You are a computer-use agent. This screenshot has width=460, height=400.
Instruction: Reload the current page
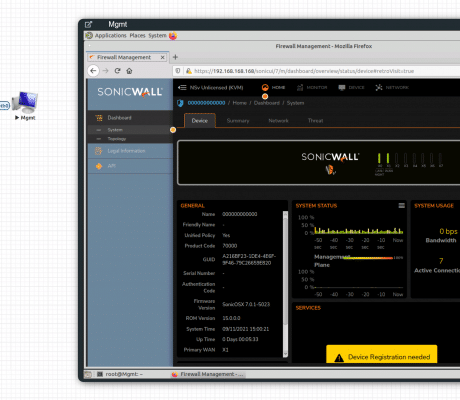(117, 71)
